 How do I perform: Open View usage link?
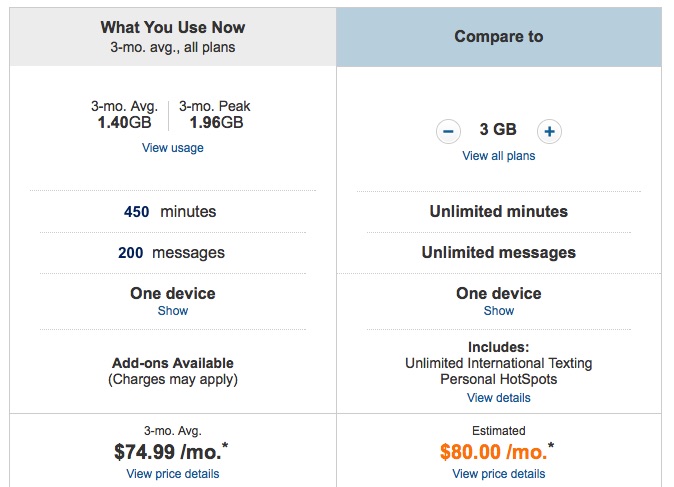(x=173, y=148)
